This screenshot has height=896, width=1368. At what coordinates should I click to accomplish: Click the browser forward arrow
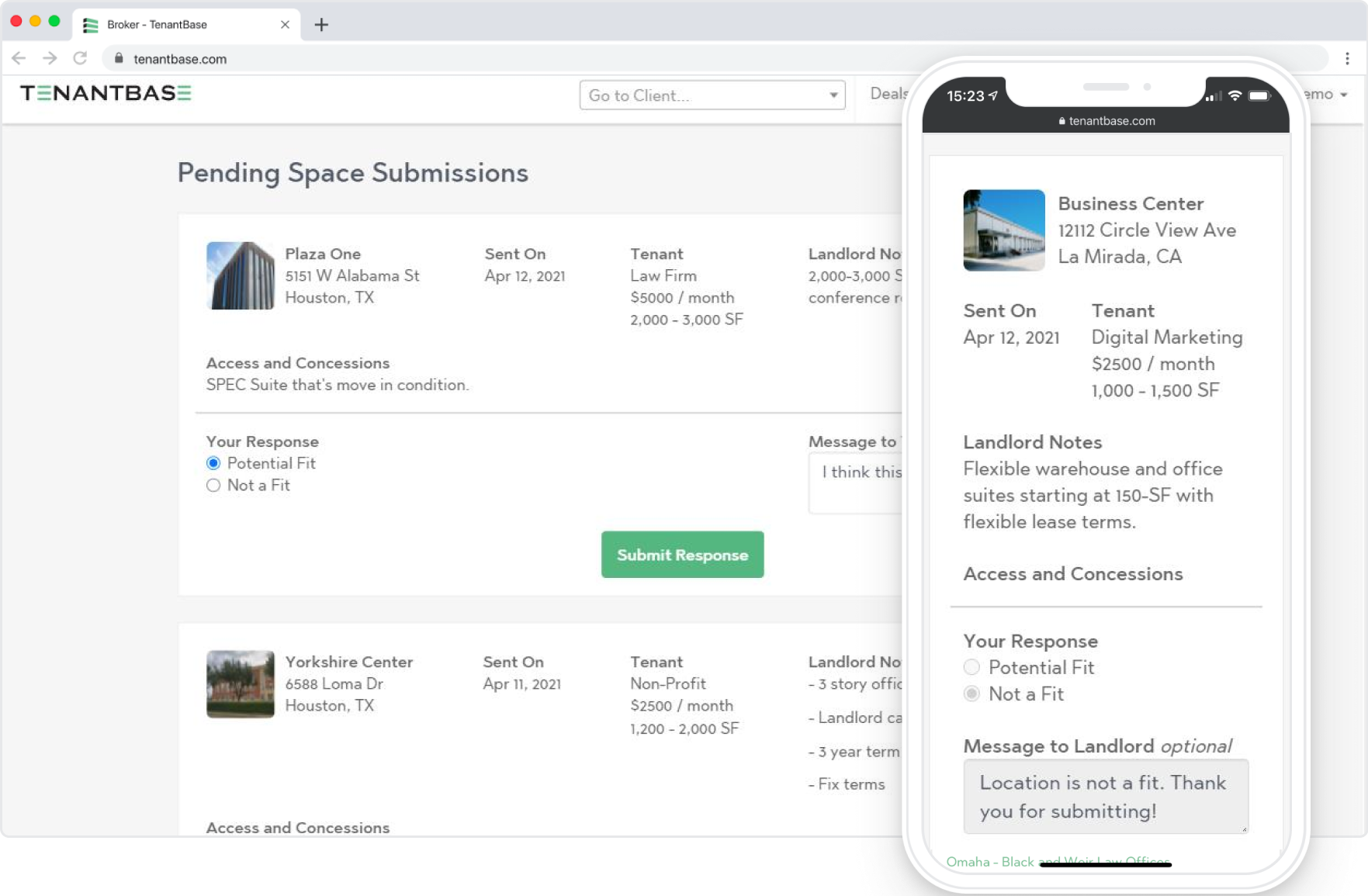[x=50, y=58]
